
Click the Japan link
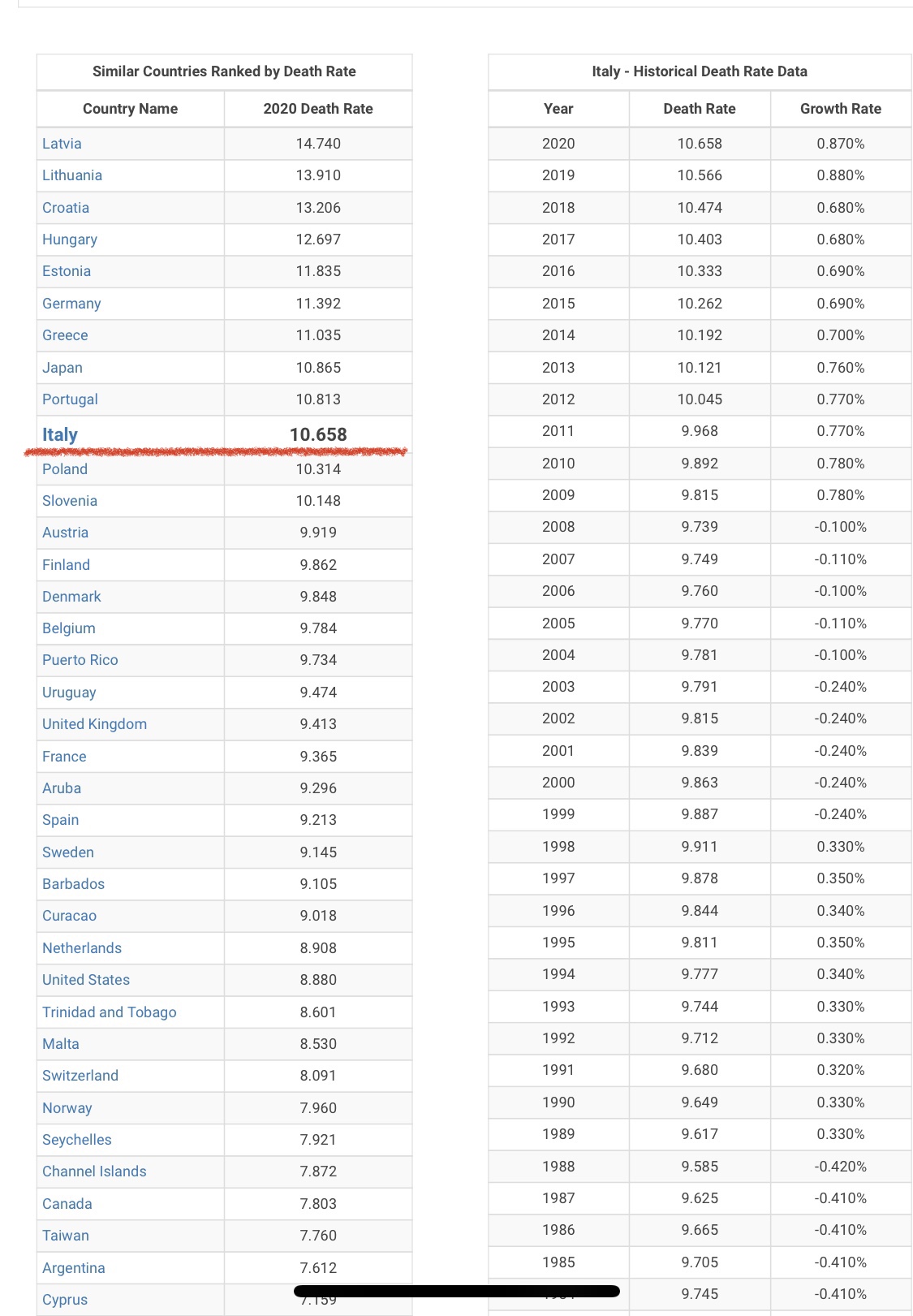tap(62, 368)
